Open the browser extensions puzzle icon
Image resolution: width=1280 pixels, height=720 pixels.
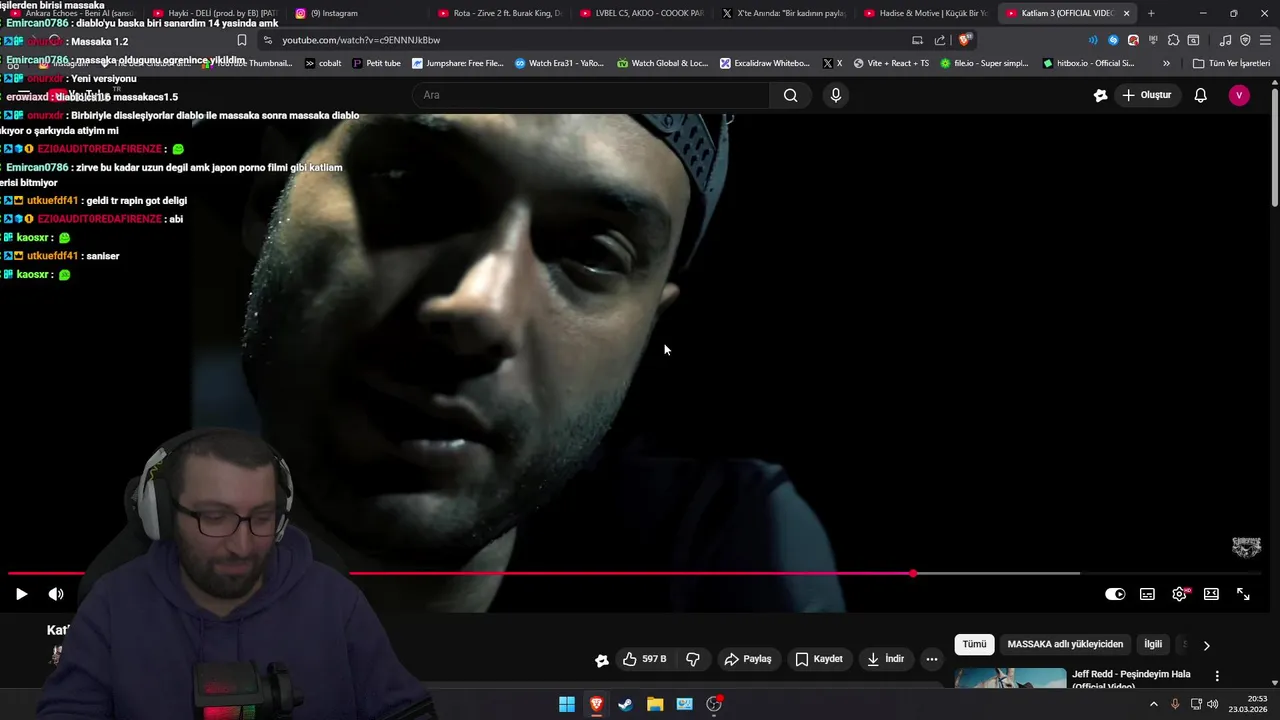pyautogui.click(x=1173, y=40)
